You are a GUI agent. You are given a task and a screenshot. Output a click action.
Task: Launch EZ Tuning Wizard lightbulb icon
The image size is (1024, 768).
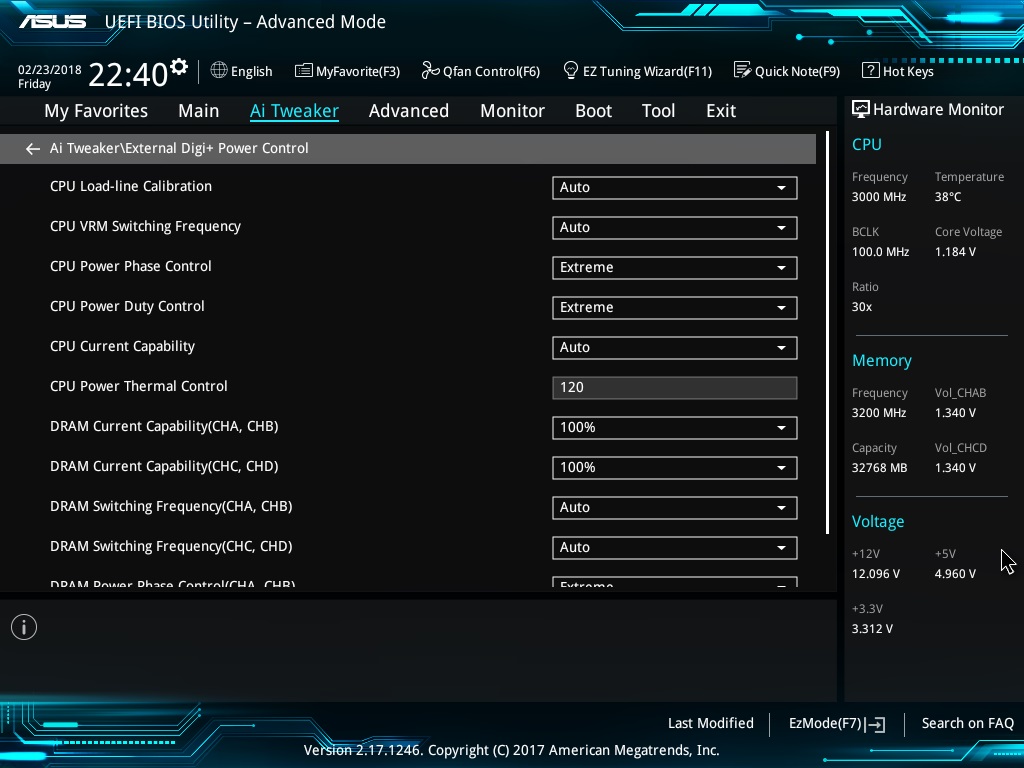tap(570, 70)
